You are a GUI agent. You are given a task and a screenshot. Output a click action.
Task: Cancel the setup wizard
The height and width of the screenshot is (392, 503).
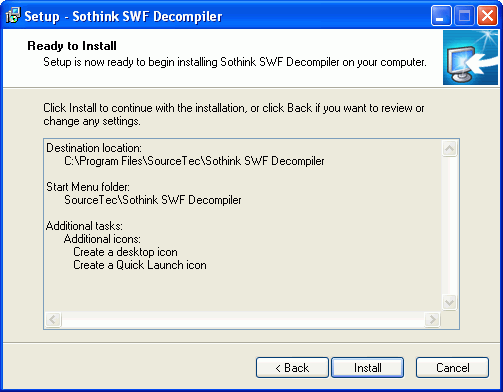pyautogui.click(x=452, y=368)
